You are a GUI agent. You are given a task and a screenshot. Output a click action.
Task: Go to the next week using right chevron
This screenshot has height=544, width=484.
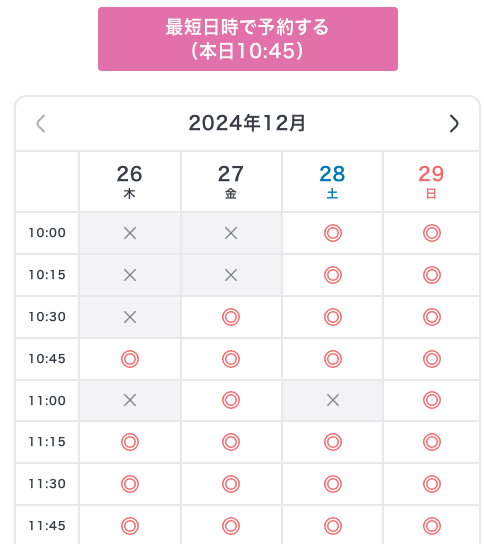tap(454, 124)
